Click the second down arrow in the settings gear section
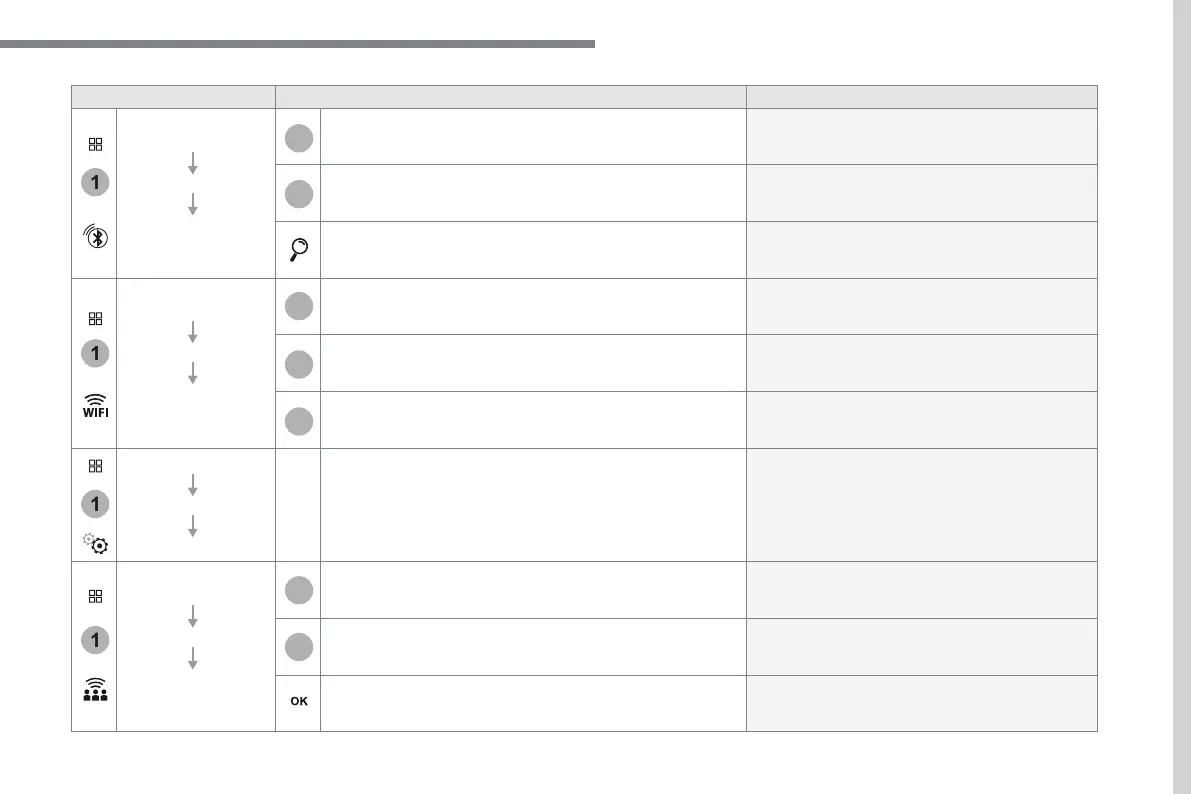Image resolution: width=1191 pixels, height=794 pixels. (x=192, y=527)
